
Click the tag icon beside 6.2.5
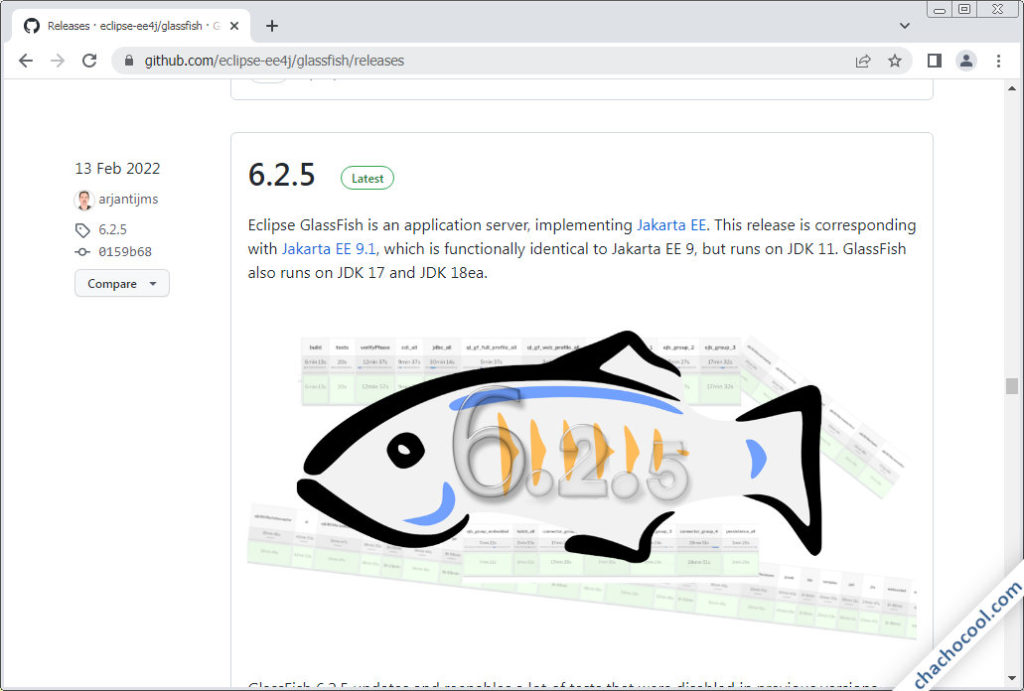tap(82, 230)
